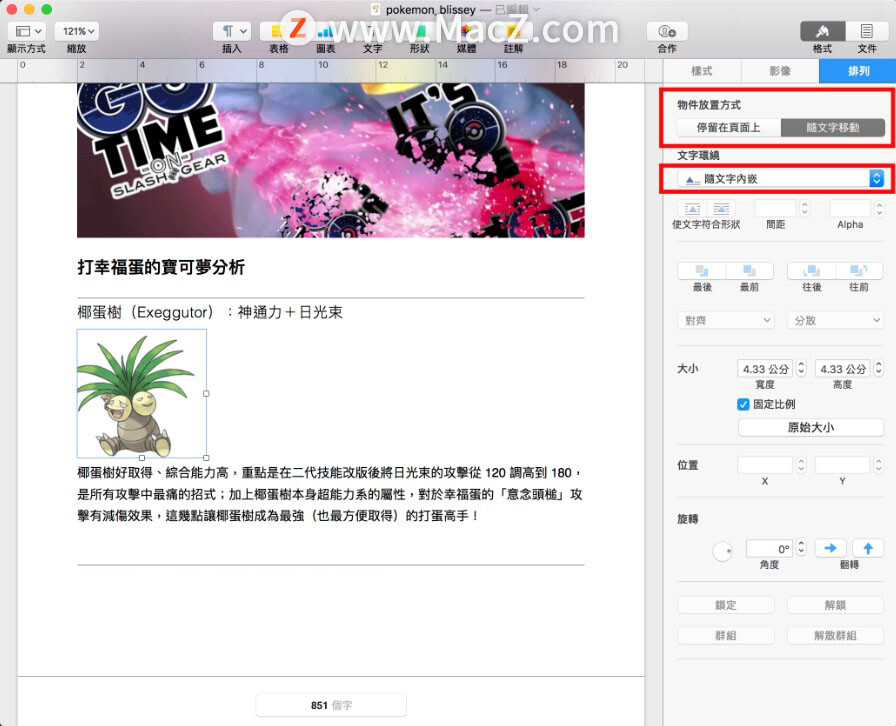896x726 pixels.
Task: Switch to the 樣式 tab
Action: (702, 71)
